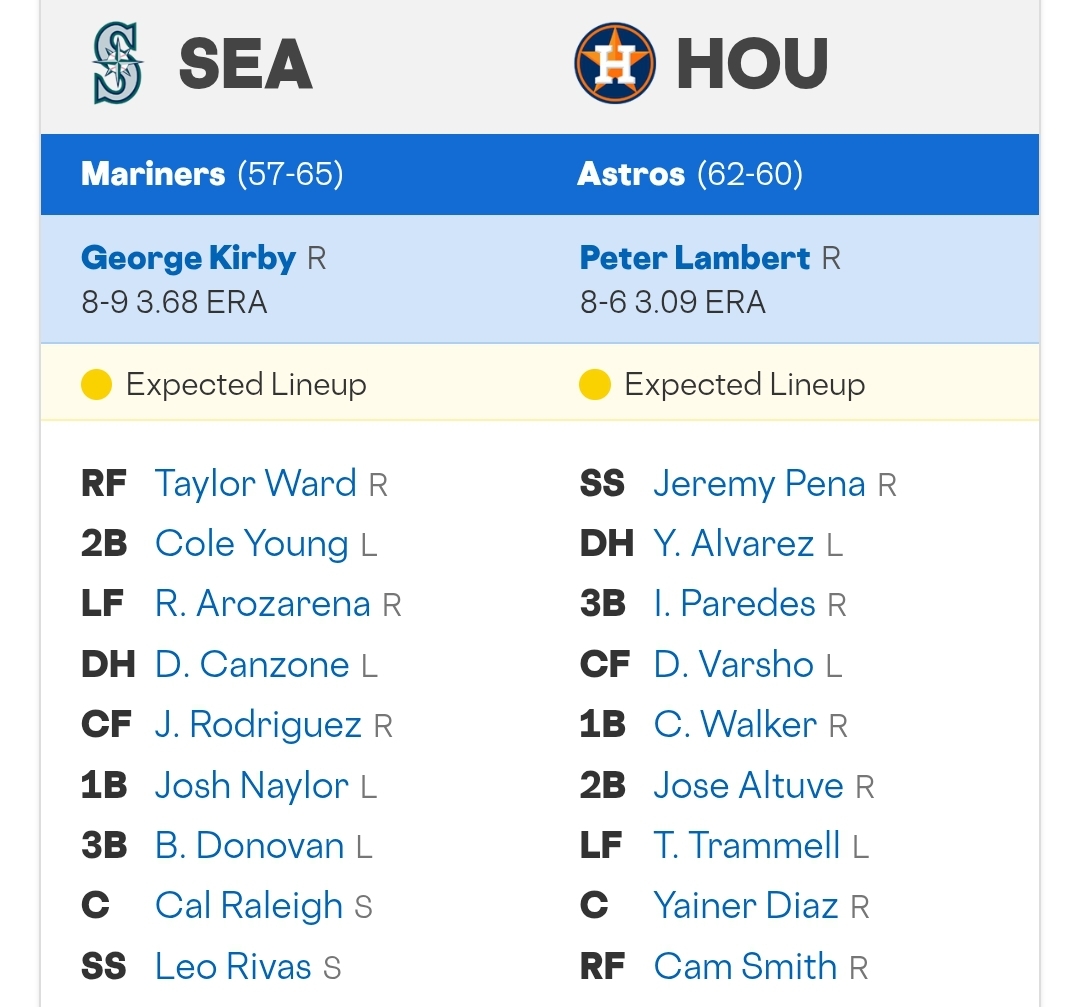1080x1007 pixels.
Task: Click the yellow Astros Expected Lineup dot
Action: pyautogui.click(x=595, y=384)
